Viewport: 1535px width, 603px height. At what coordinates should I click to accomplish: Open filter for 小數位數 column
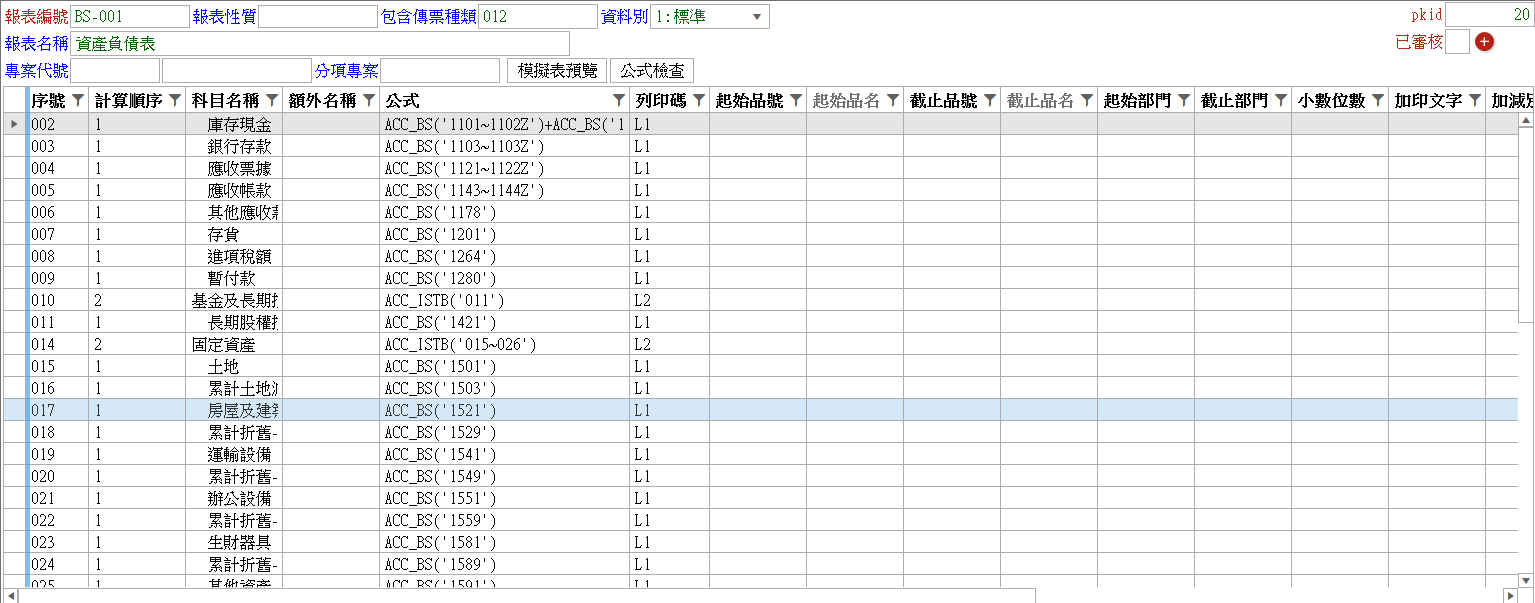pyautogui.click(x=1377, y=100)
